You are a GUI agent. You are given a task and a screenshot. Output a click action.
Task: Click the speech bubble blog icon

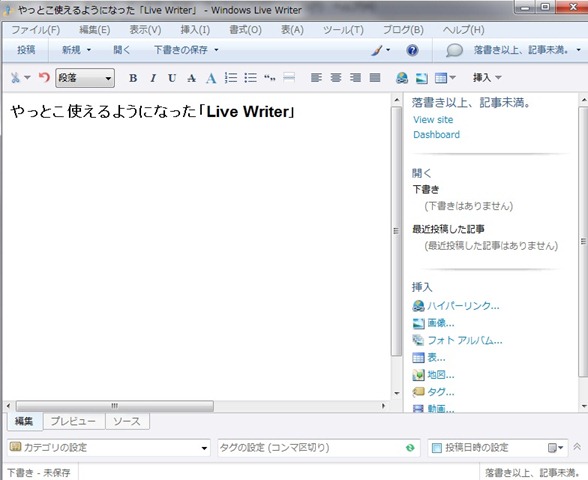click(454, 50)
